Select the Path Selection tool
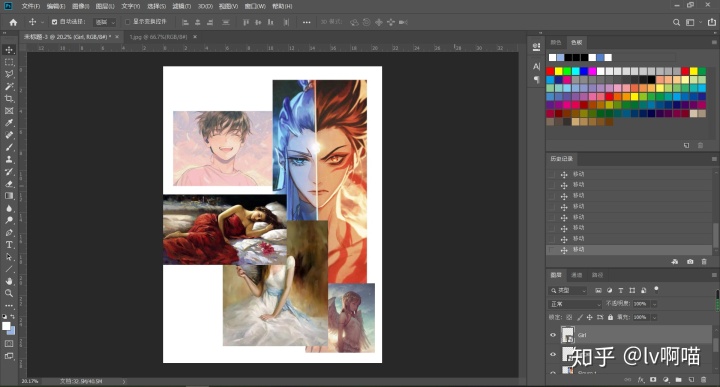 pyautogui.click(x=9, y=257)
